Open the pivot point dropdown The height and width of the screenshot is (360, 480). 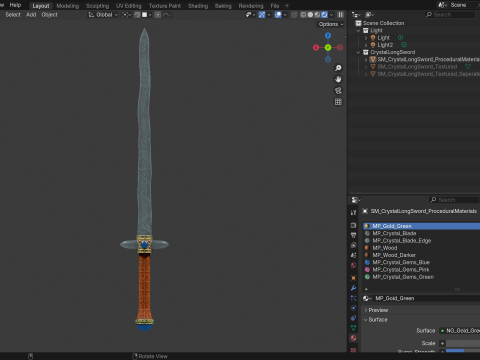126,15
